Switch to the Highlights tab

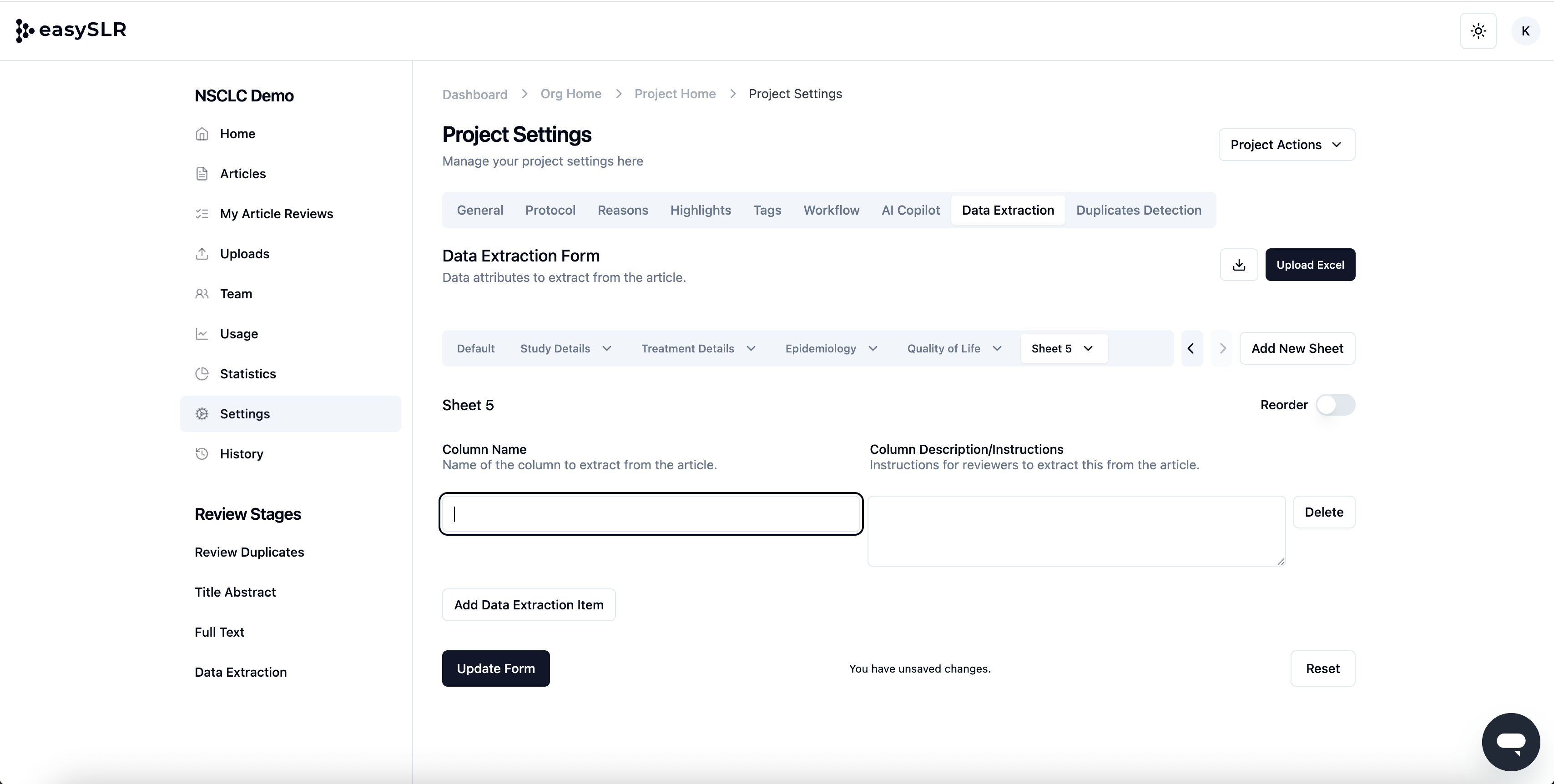click(x=701, y=210)
